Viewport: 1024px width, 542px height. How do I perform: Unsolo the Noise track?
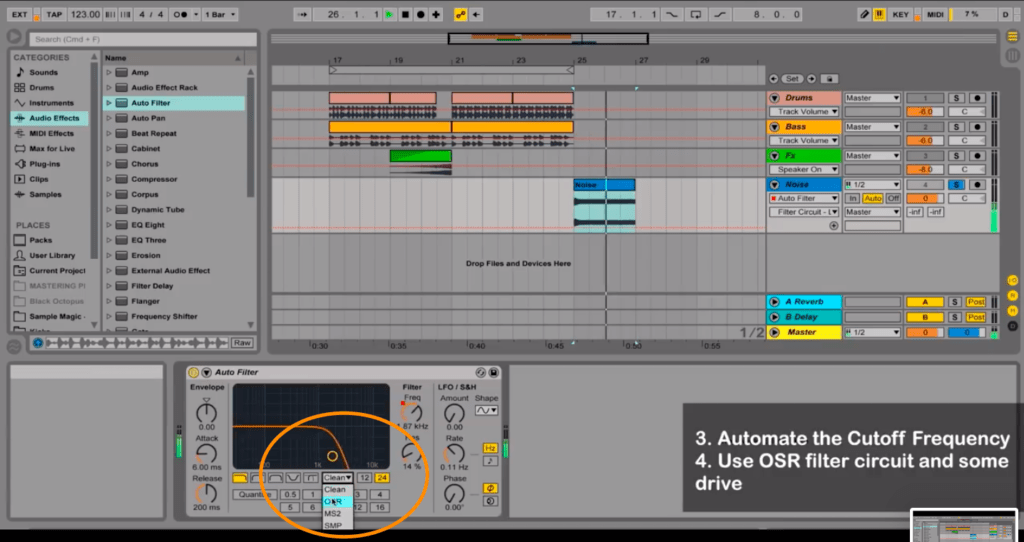pos(956,185)
